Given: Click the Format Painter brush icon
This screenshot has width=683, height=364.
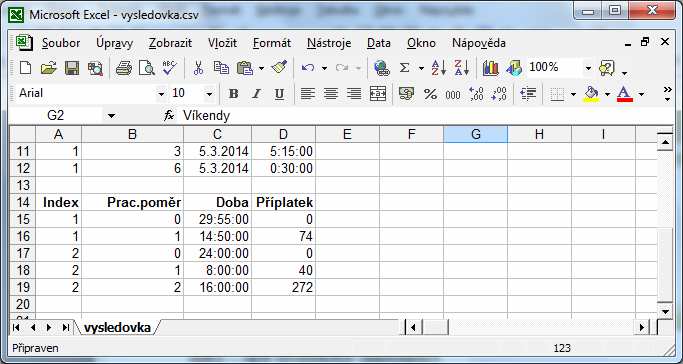Looking at the screenshot, I should click(x=279, y=68).
